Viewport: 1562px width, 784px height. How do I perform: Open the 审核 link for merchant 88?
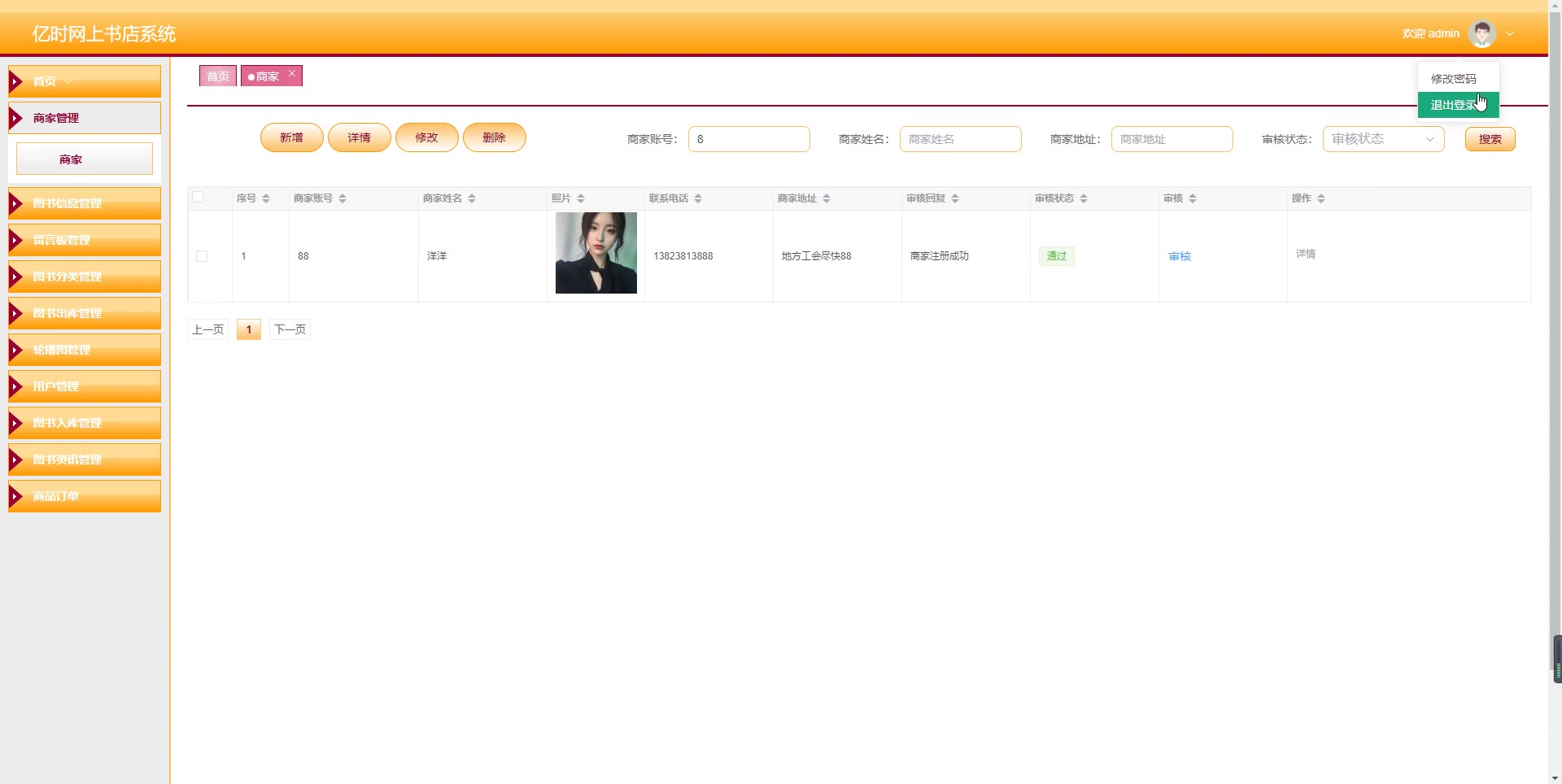pos(1180,256)
